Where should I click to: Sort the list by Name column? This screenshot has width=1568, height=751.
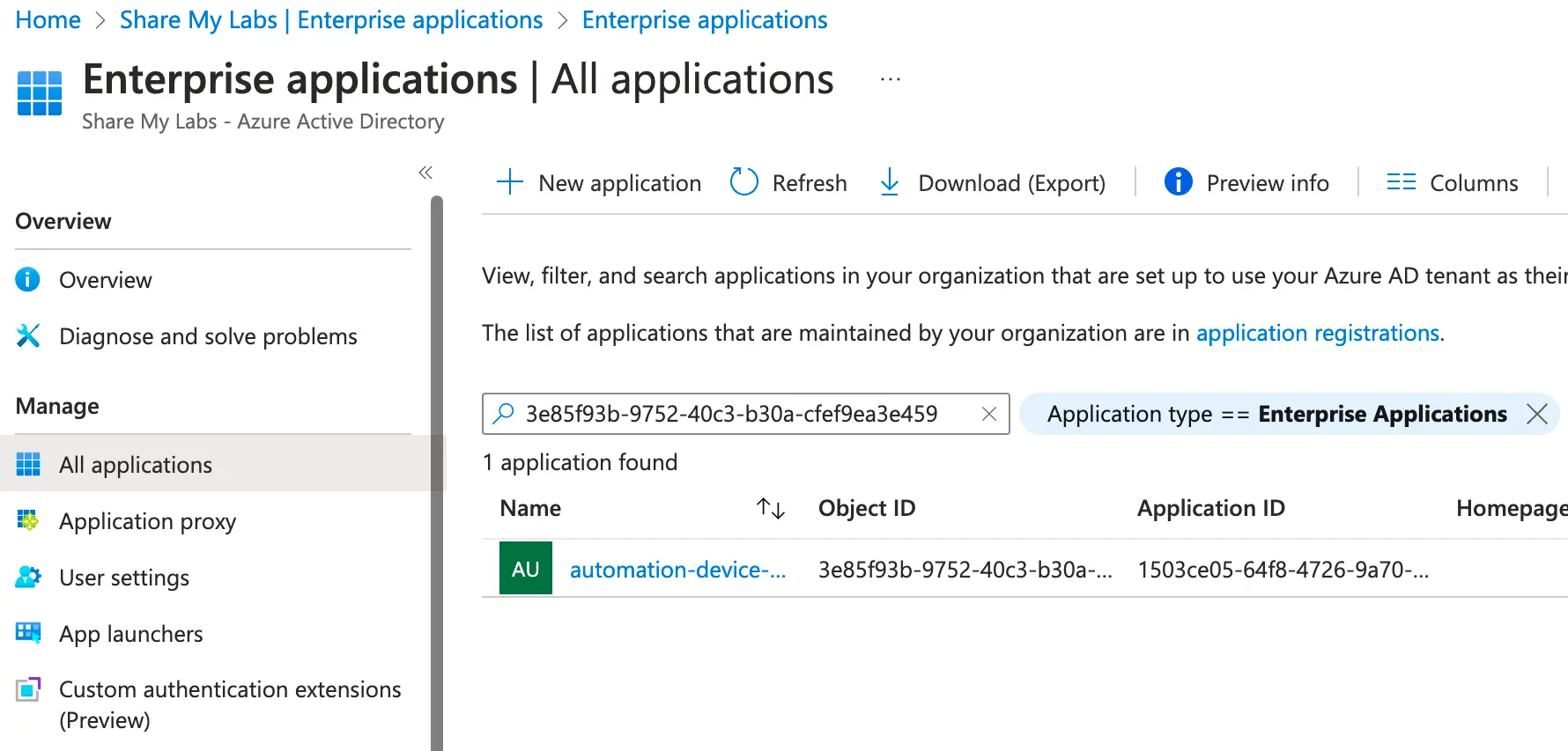(770, 508)
